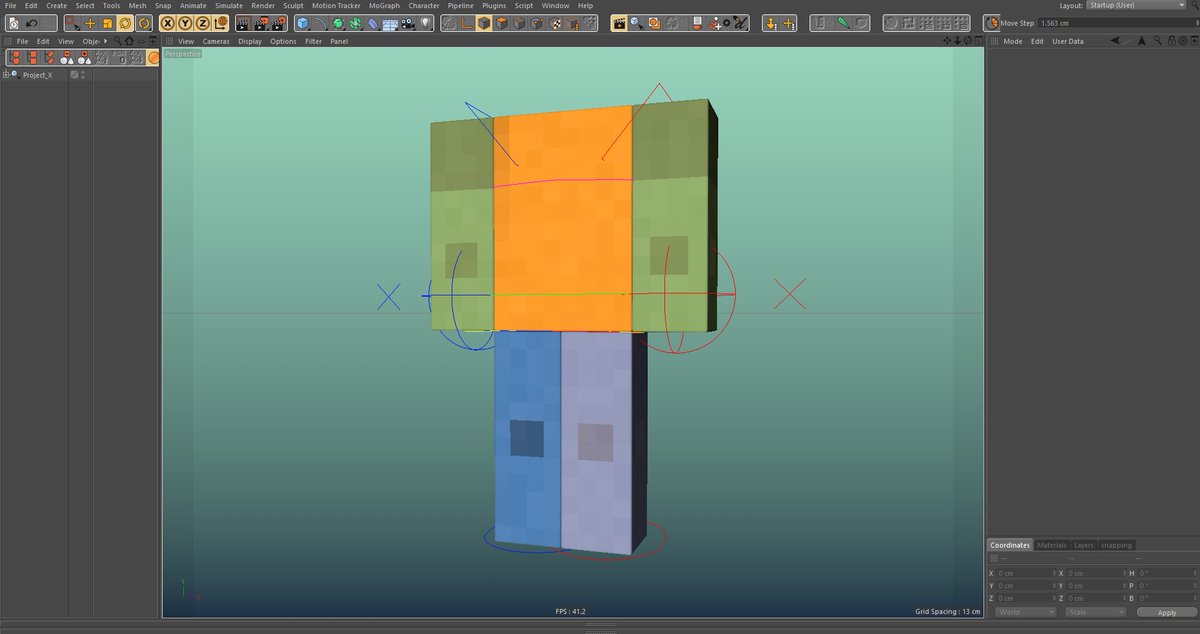Toggle the world coordinate system icon
Viewport: 1200px width, 634px height.
220,22
